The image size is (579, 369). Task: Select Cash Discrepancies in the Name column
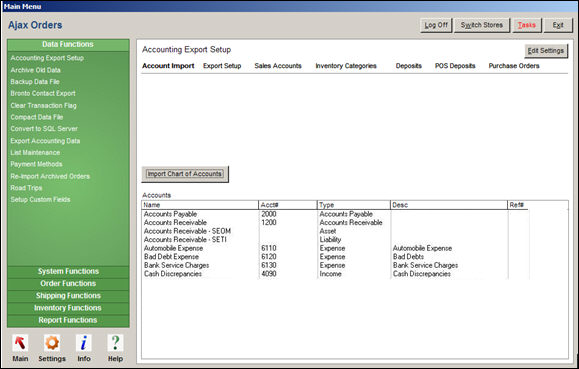coord(173,274)
